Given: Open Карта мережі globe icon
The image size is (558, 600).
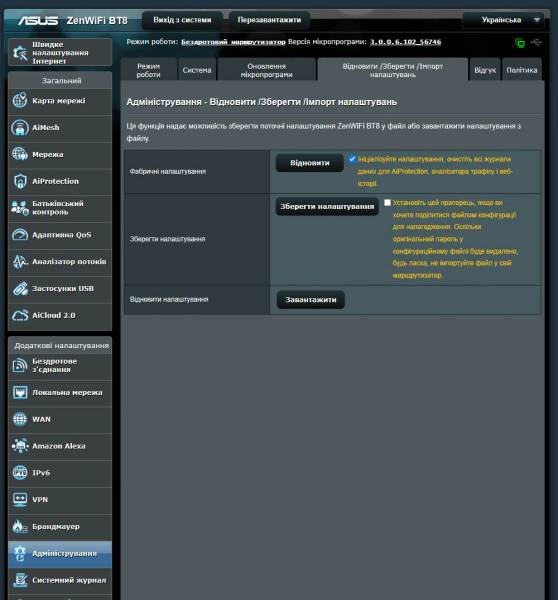Looking at the screenshot, I should [x=20, y=101].
